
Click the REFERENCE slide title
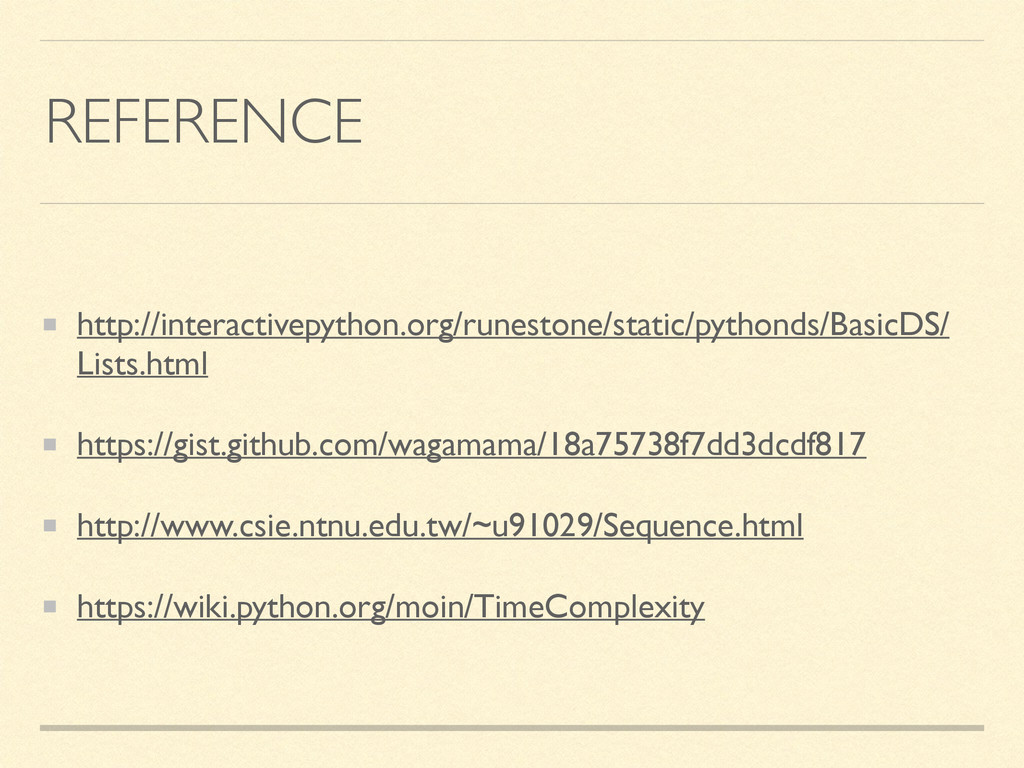204,121
